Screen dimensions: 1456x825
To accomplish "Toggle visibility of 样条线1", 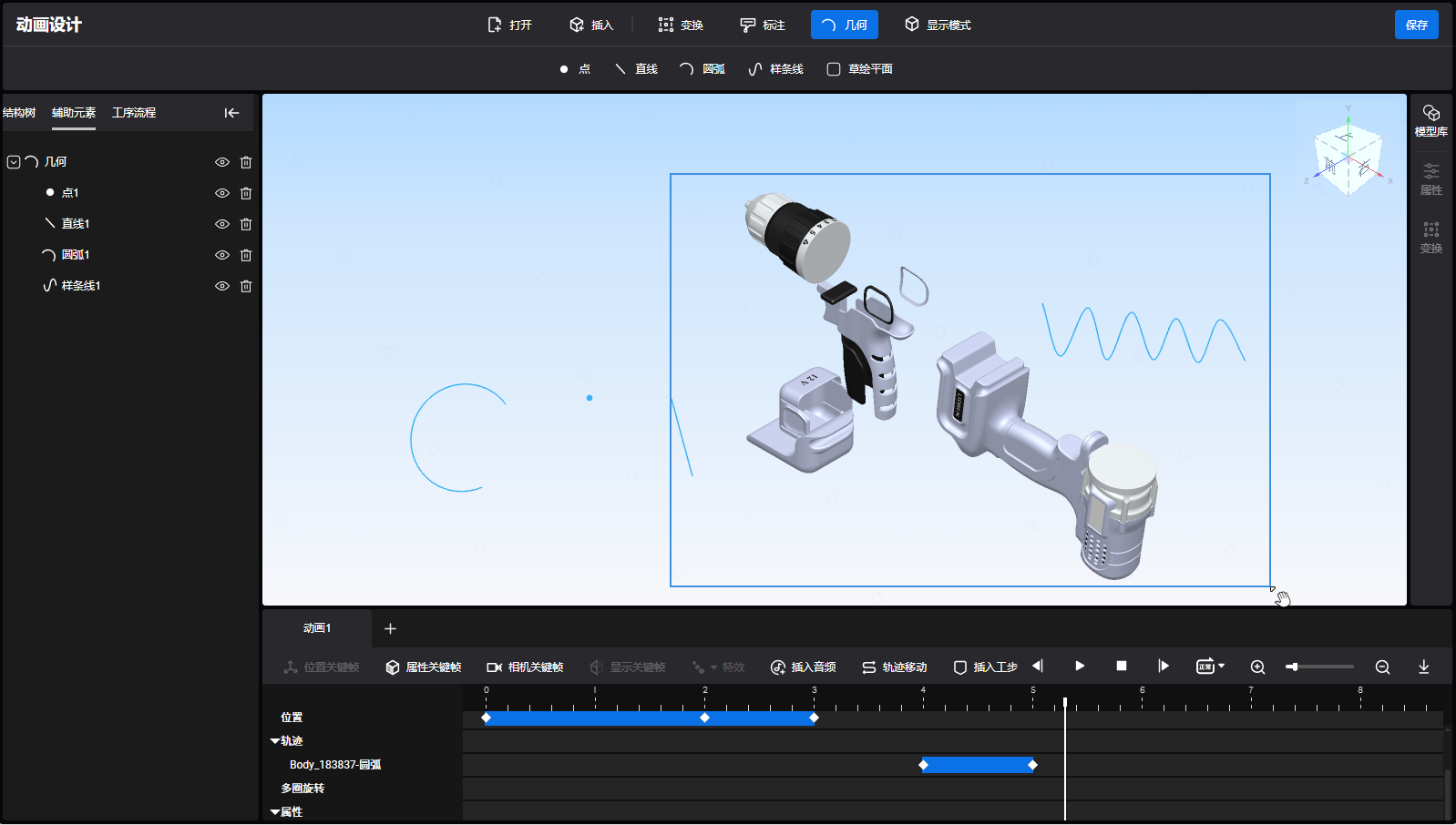I will 221,286.
